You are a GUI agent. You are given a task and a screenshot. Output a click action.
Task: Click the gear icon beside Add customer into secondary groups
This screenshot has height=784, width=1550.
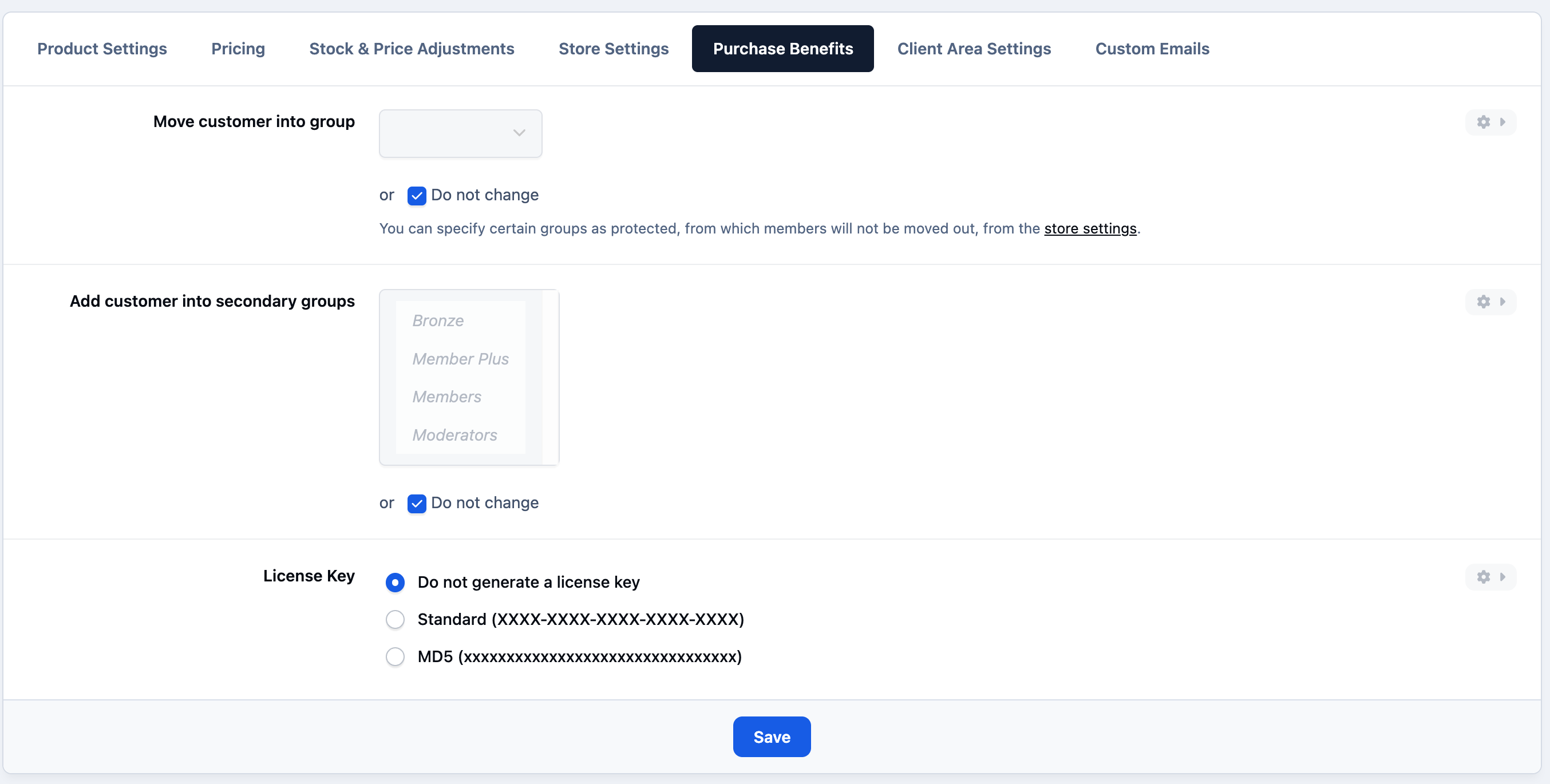[x=1483, y=302]
